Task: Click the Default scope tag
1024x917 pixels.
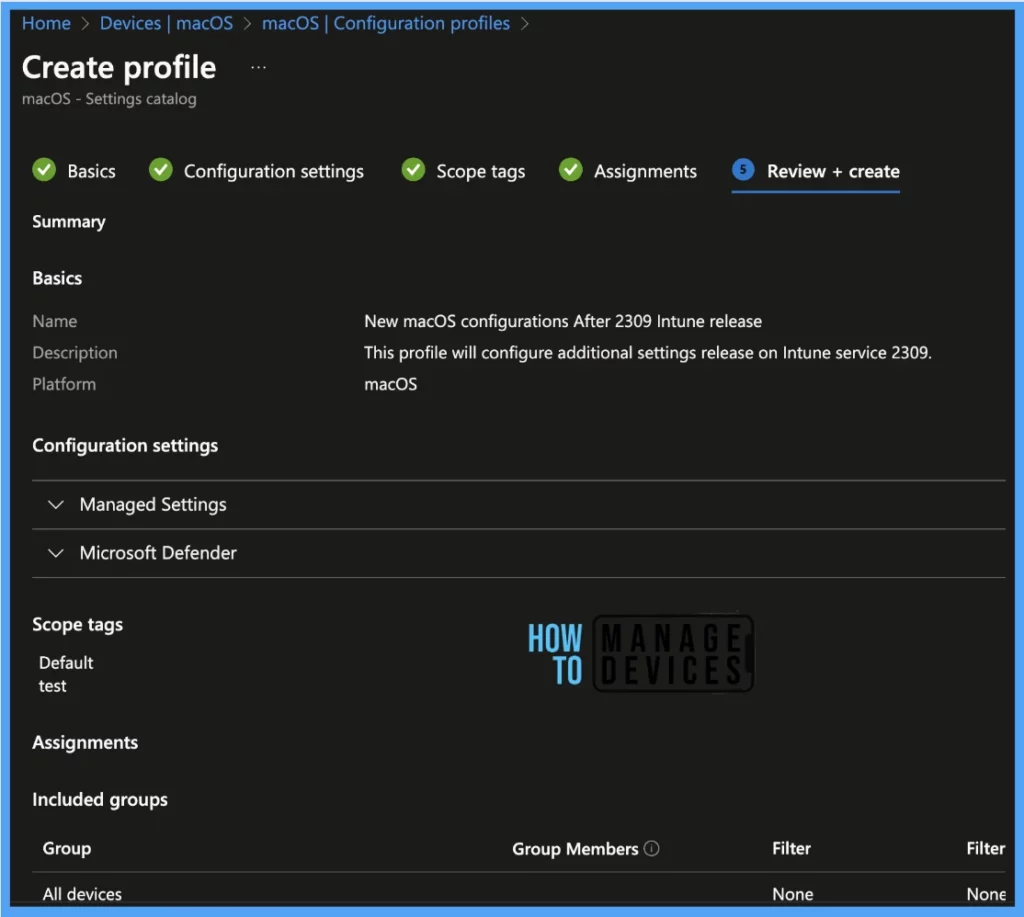Action: (66, 663)
